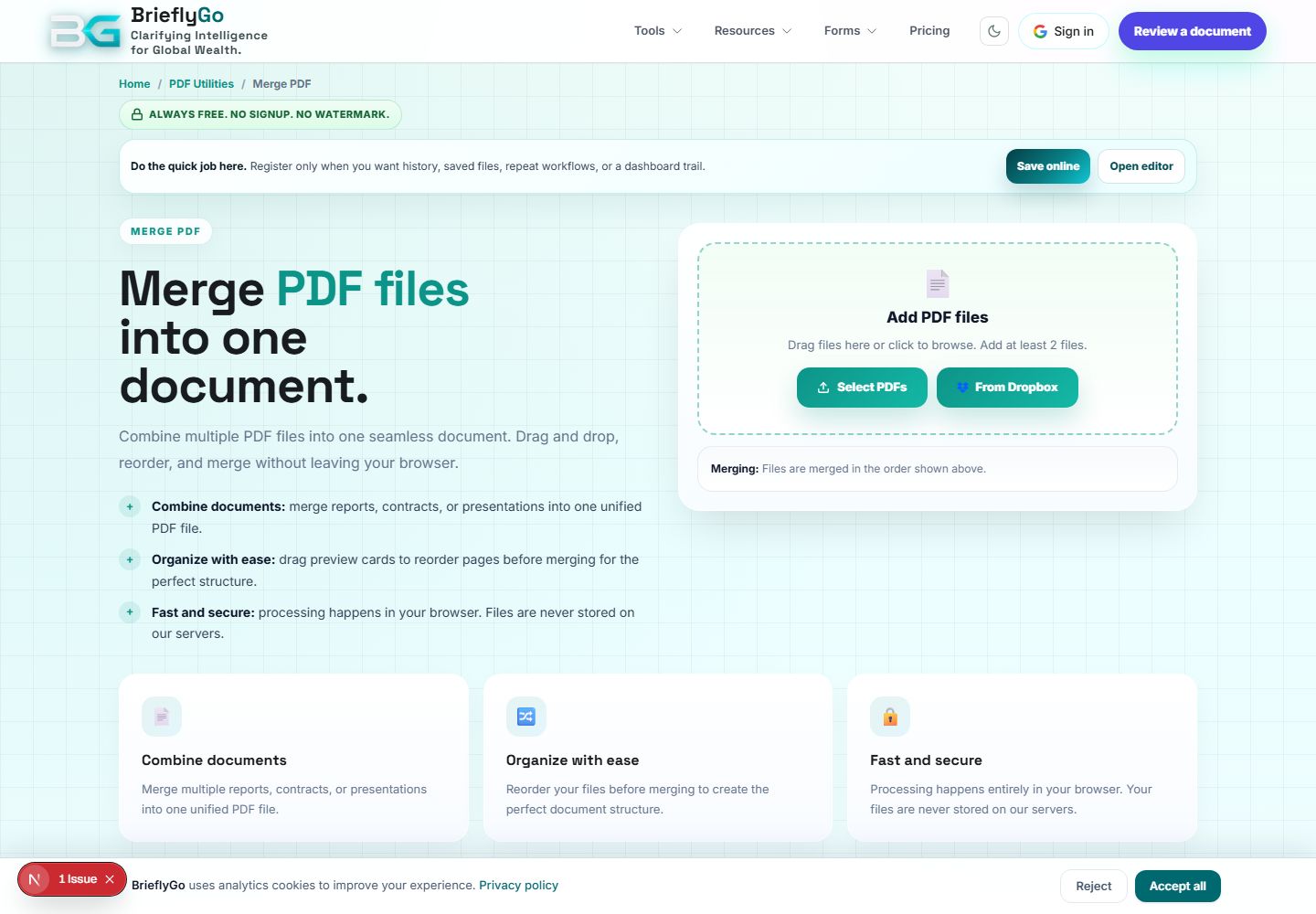Click the Review a document button
This screenshot has width=1316, height=914.
(1193, 31)
